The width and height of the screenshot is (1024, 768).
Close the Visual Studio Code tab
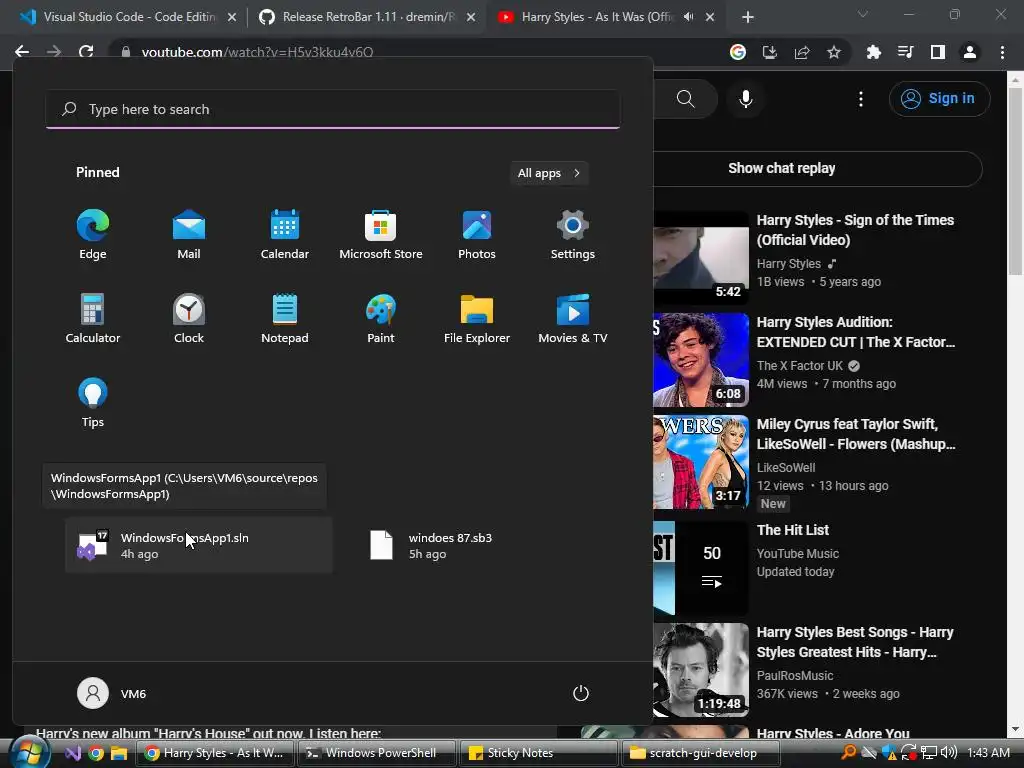click(232, 18)
